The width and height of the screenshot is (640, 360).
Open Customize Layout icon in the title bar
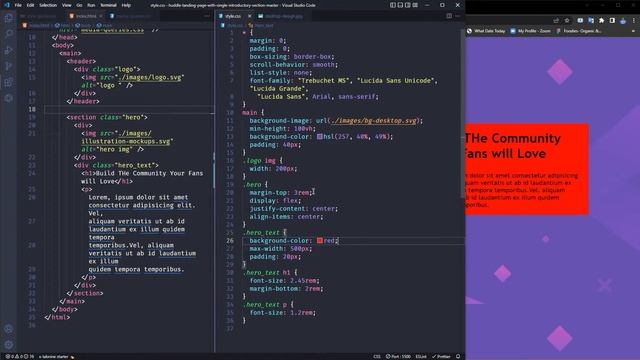pyautogui.click(x=415, y=5)
